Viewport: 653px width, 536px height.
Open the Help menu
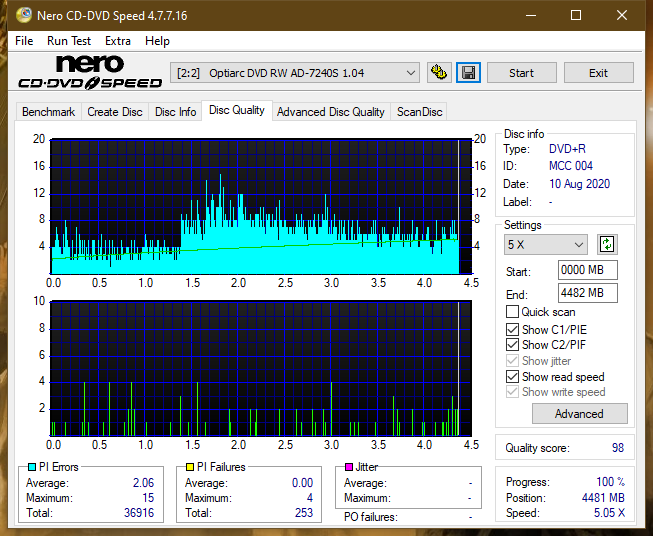coord(157,41)
